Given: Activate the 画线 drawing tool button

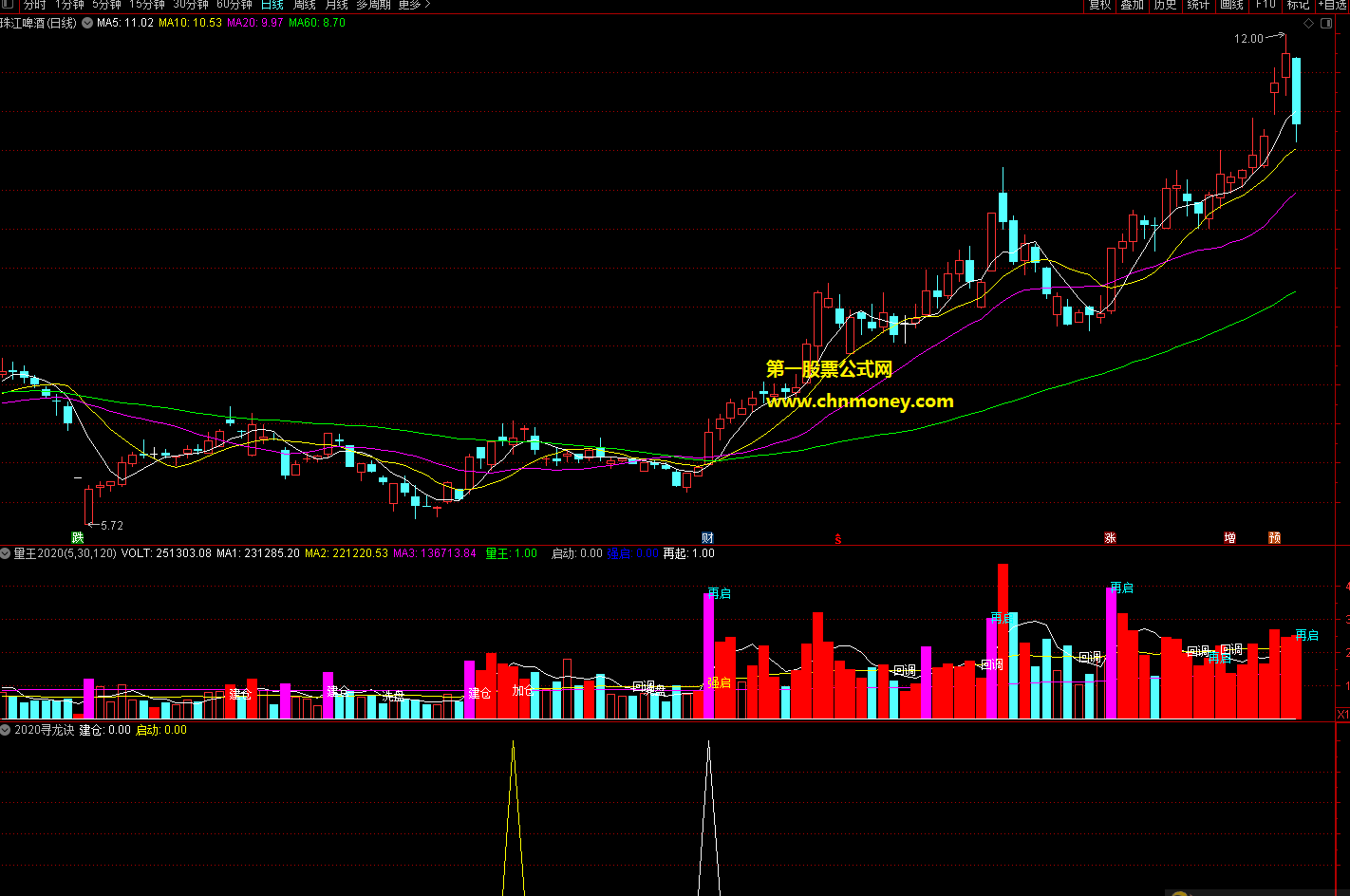Looking at the screenshot, I should click(1231, 5).
